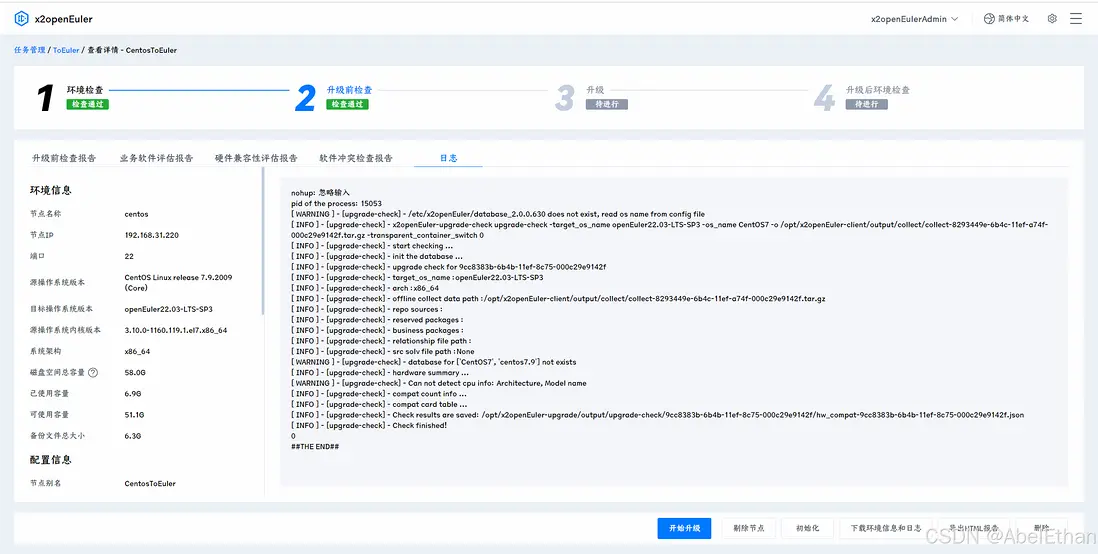Click port value 22
This screenshot has height=554, width=1098.
129,256
